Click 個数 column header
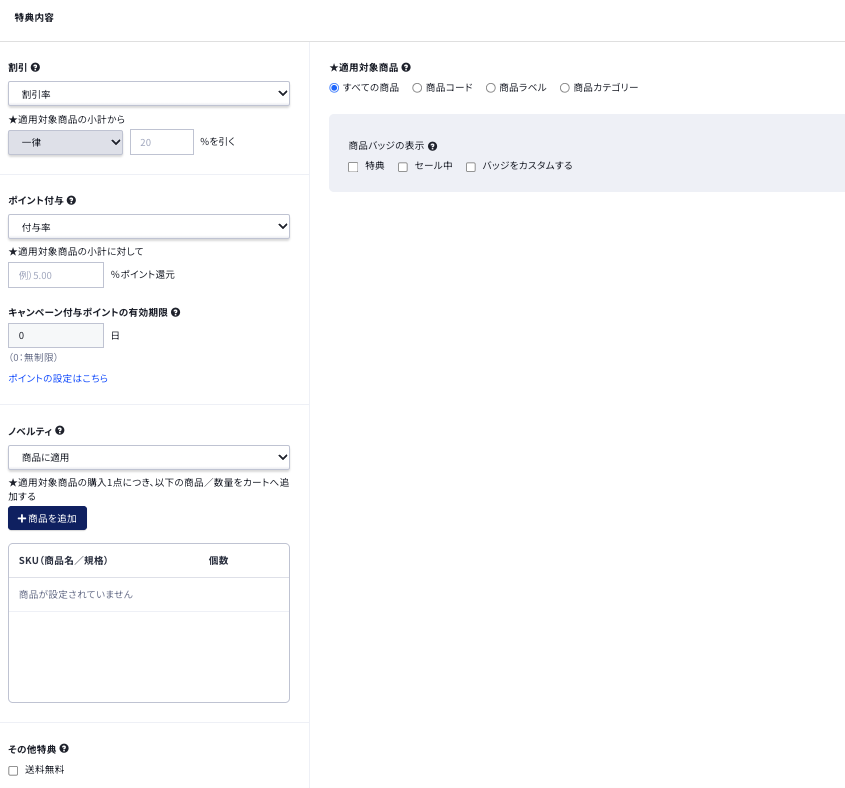Viewport: 845px width, 788px height. coord(219,561)
